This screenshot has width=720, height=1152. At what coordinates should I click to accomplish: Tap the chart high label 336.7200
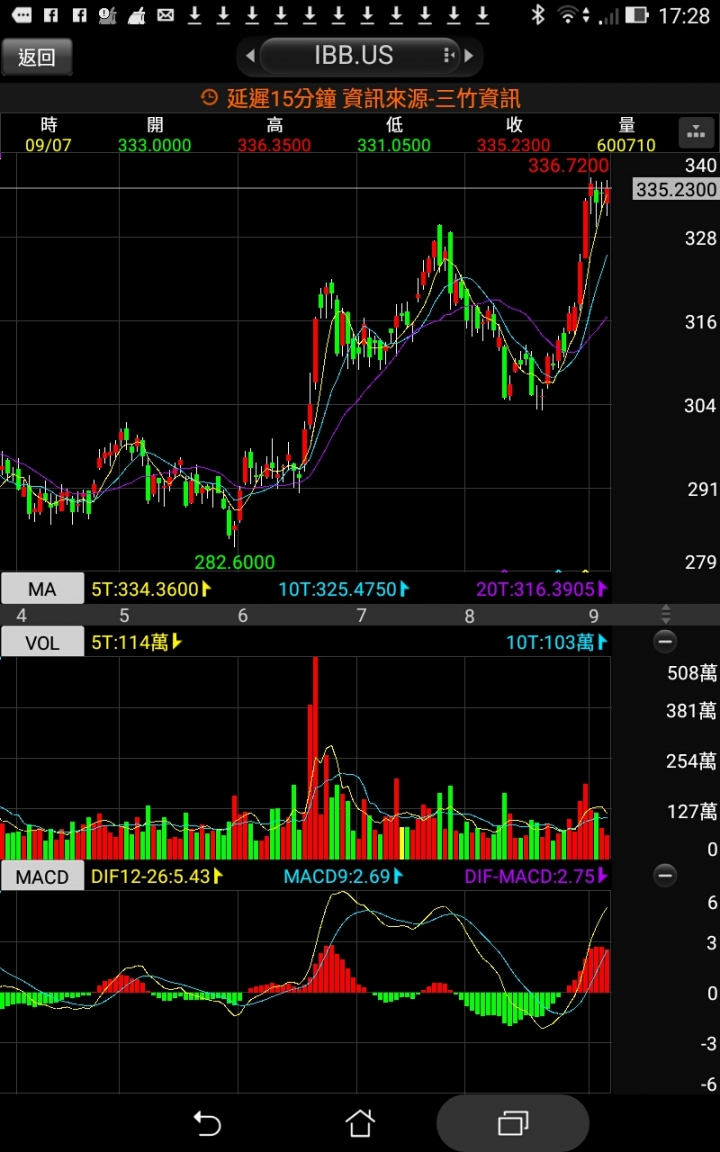pyautogui.click(x=569, y=166)
